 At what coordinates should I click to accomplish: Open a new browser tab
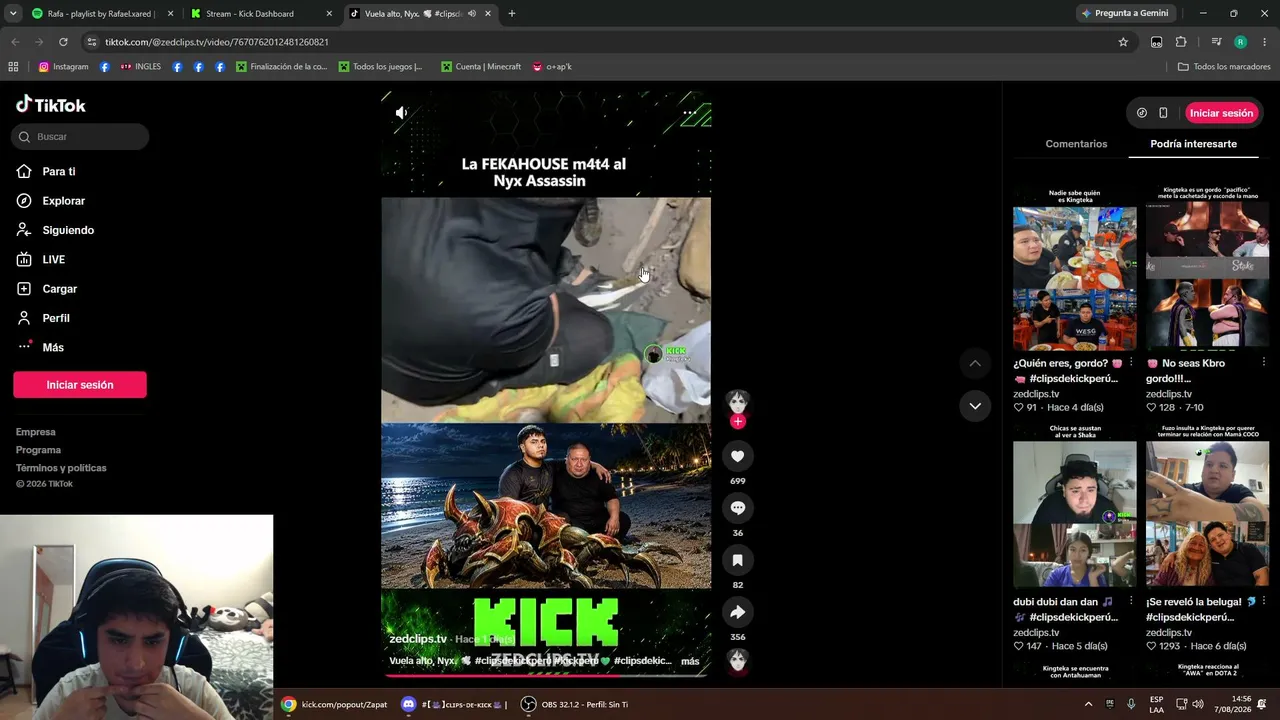pos(512,14)
